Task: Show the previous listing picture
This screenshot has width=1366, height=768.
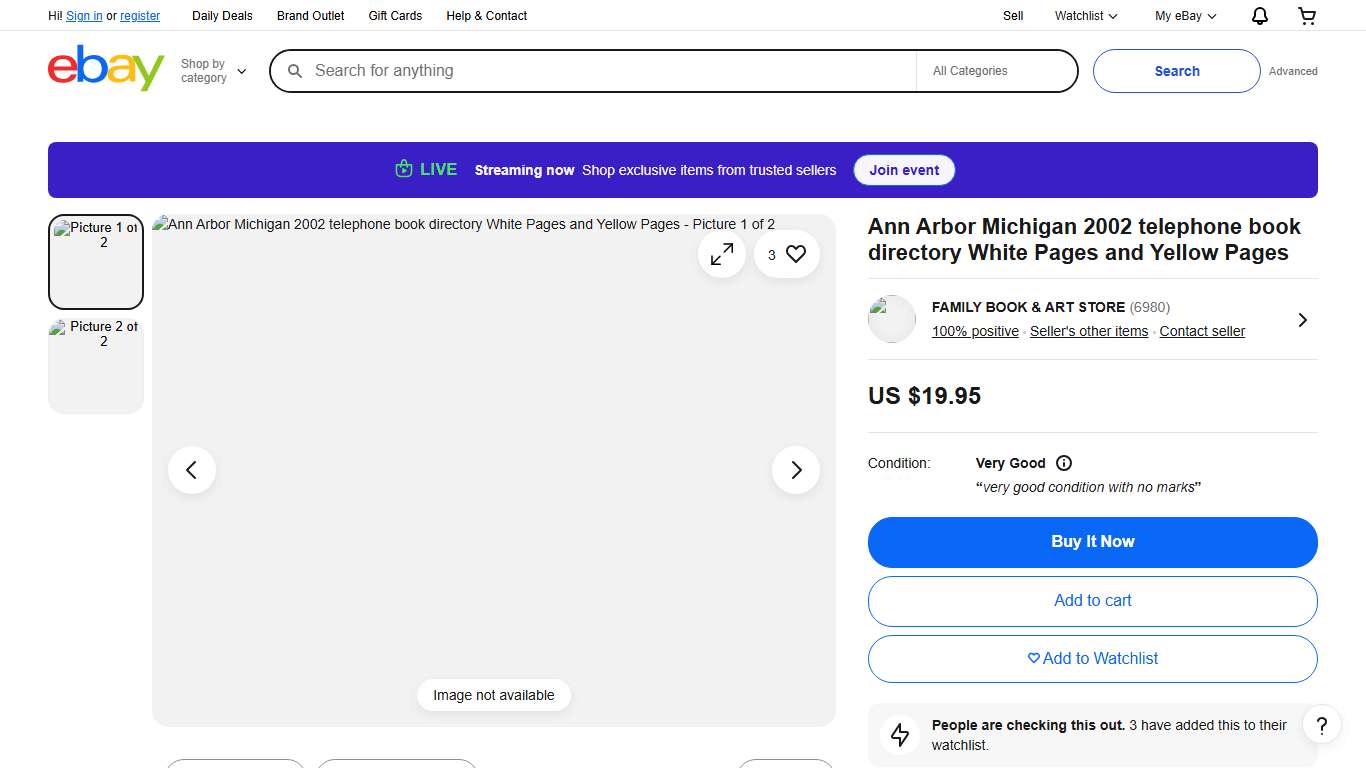Action: (192, 470)
